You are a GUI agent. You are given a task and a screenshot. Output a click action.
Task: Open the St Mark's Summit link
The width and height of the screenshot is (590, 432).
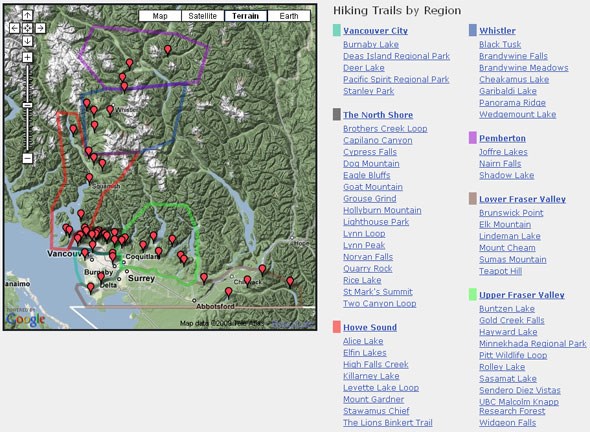pyautogui.click(x=378, y=292)
